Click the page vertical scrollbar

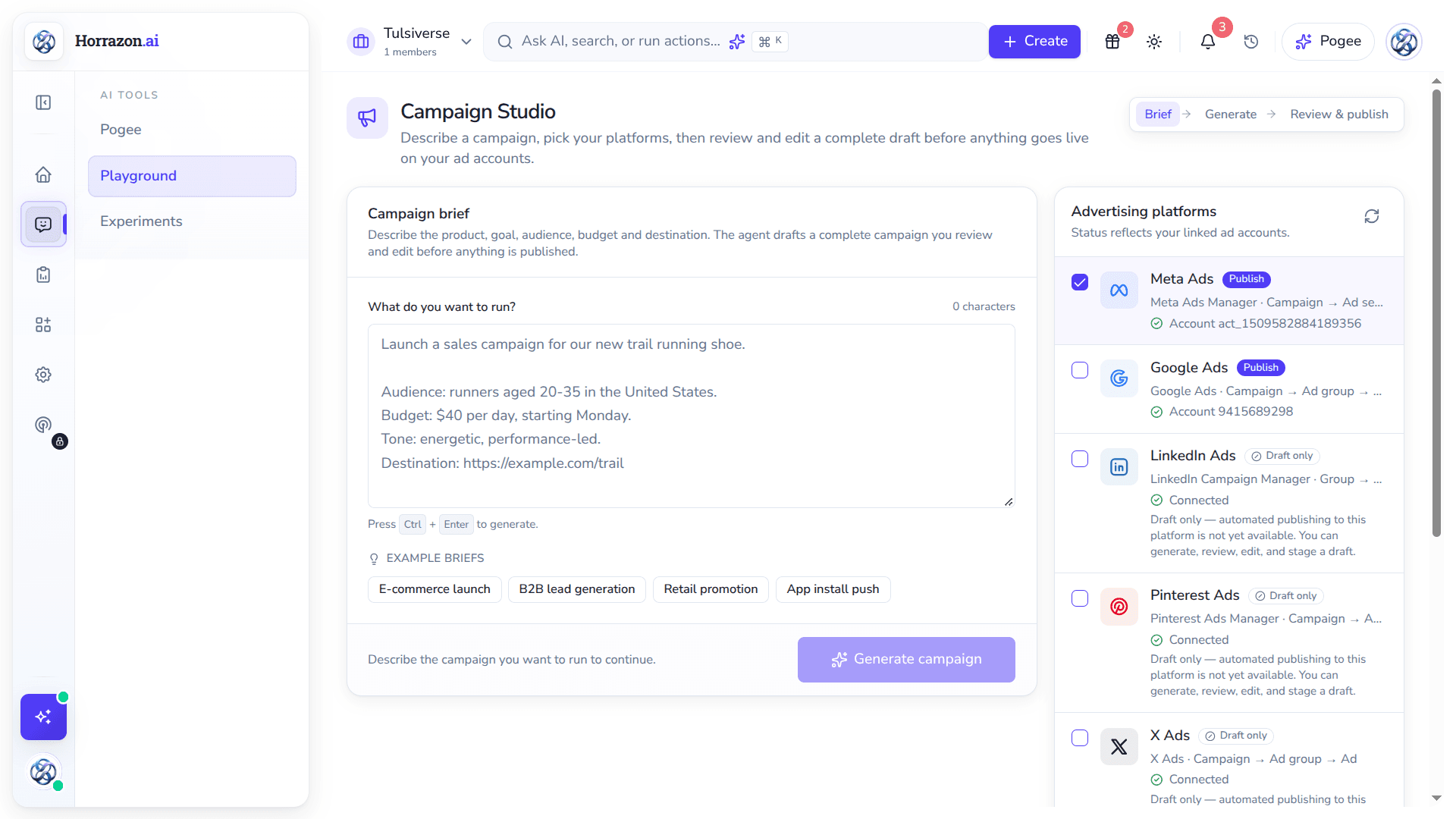point(1436,313)
